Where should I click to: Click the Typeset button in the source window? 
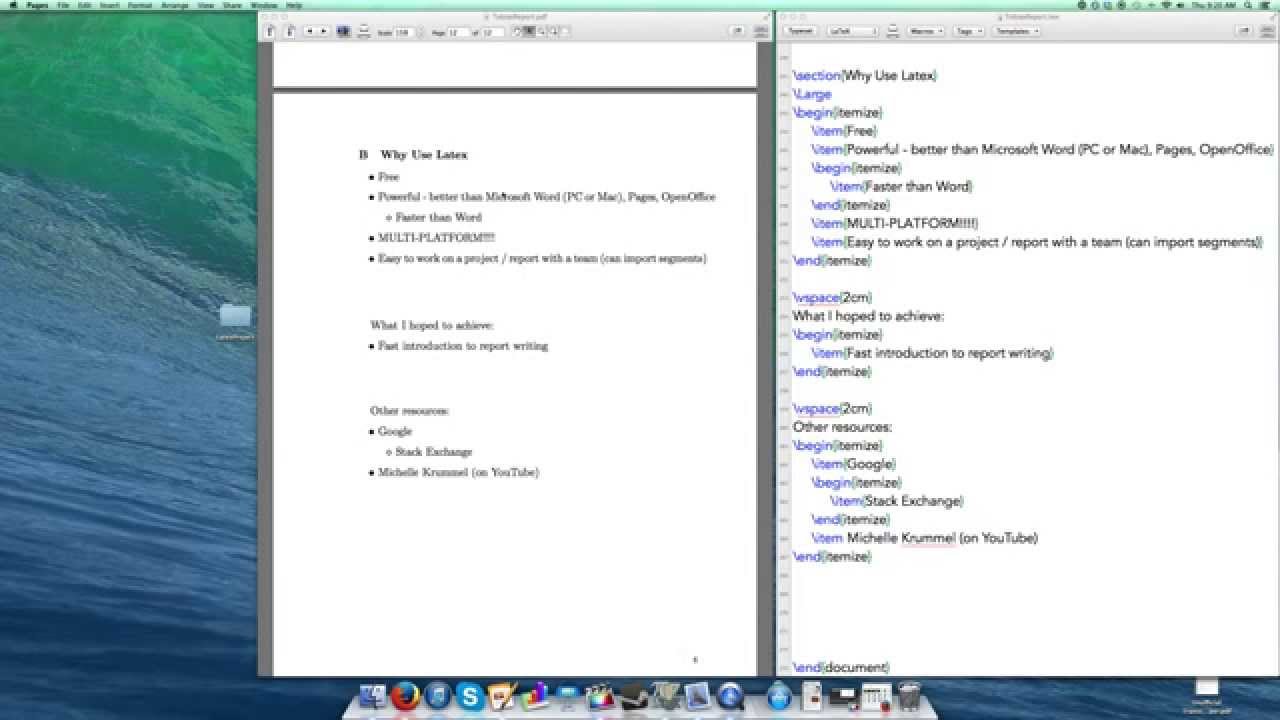pos(800,31)
